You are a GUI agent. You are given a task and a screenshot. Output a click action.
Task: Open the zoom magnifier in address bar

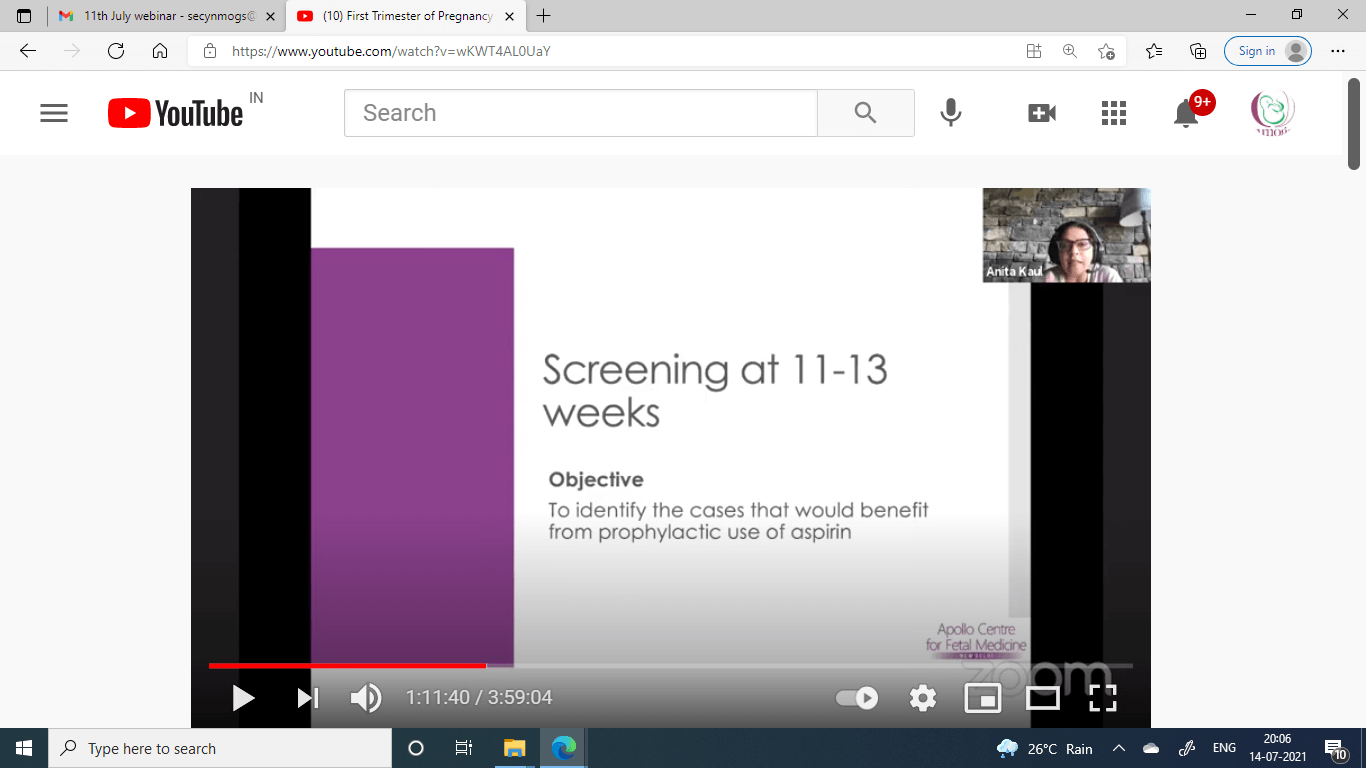1070,51
